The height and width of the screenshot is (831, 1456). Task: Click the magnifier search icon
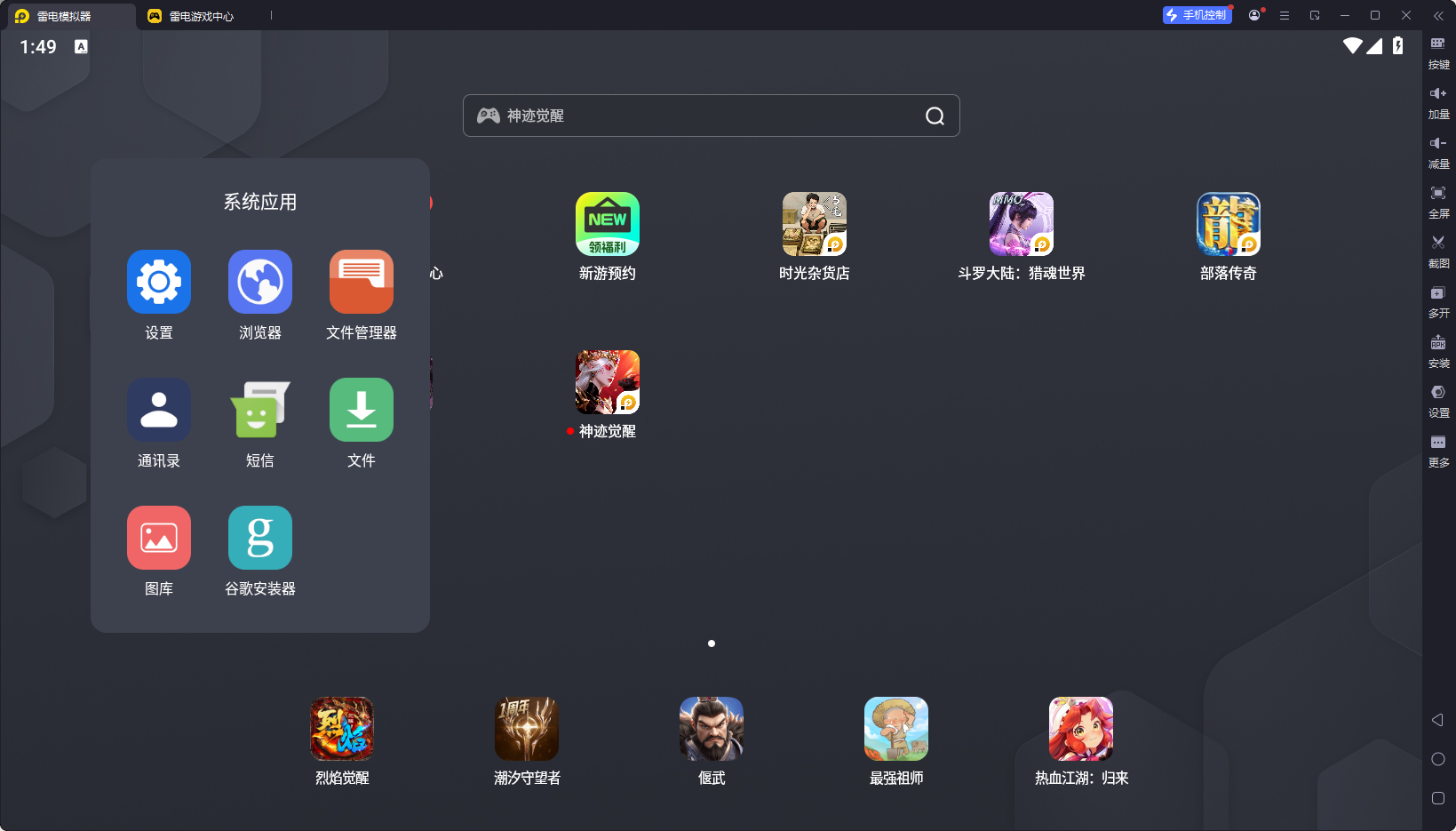[x=935, y=116]
